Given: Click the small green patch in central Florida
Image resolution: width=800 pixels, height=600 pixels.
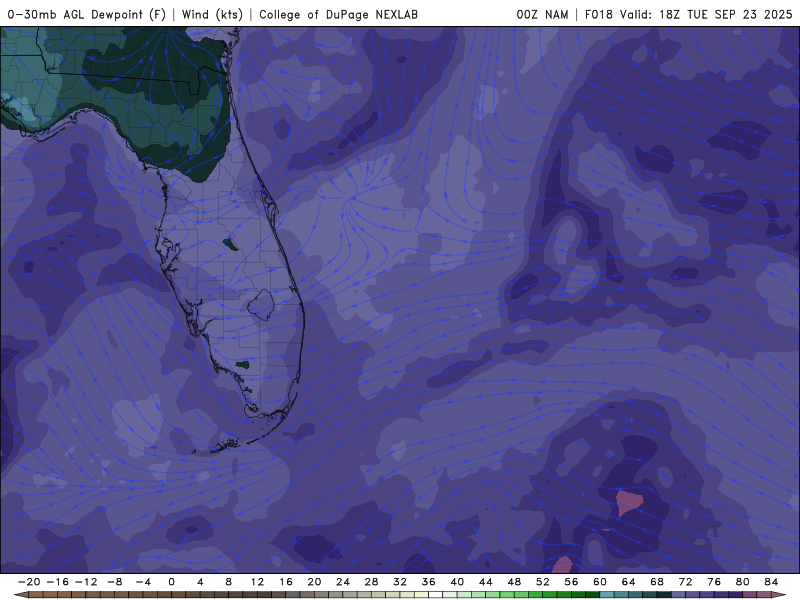Looking at the screenshot, I should click(x=231, y=245).
